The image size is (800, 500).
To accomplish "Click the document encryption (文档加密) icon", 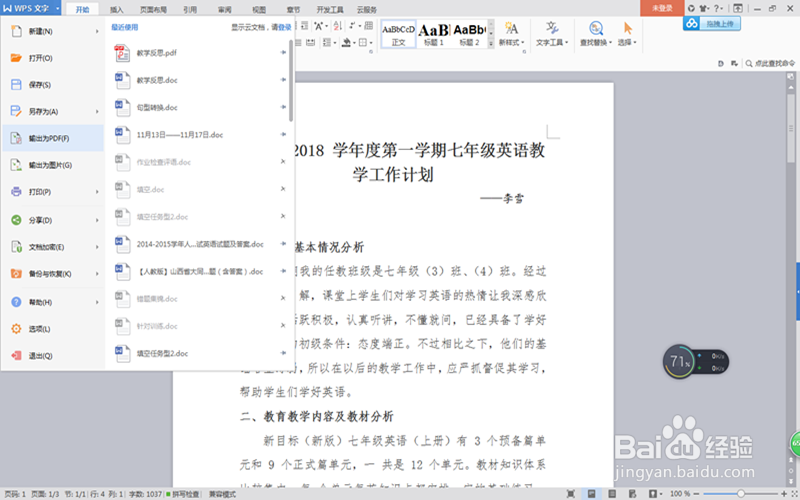I will point(16,247).
